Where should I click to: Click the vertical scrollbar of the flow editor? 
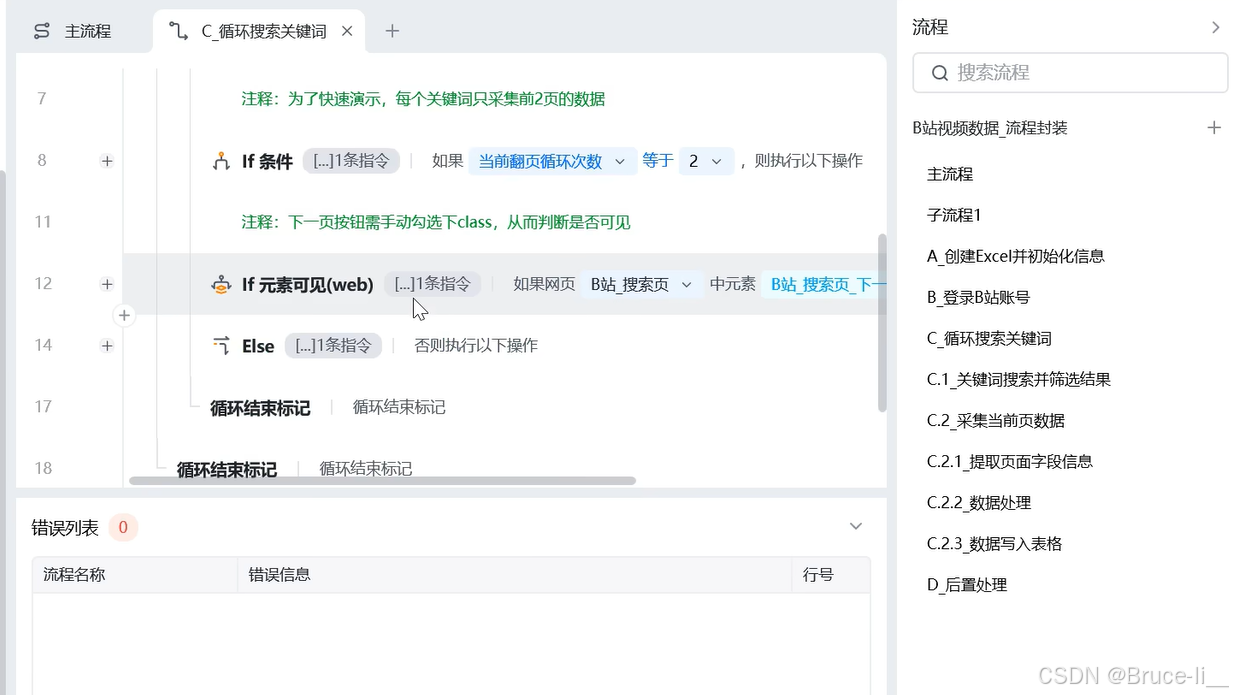(x=882, y=322)
